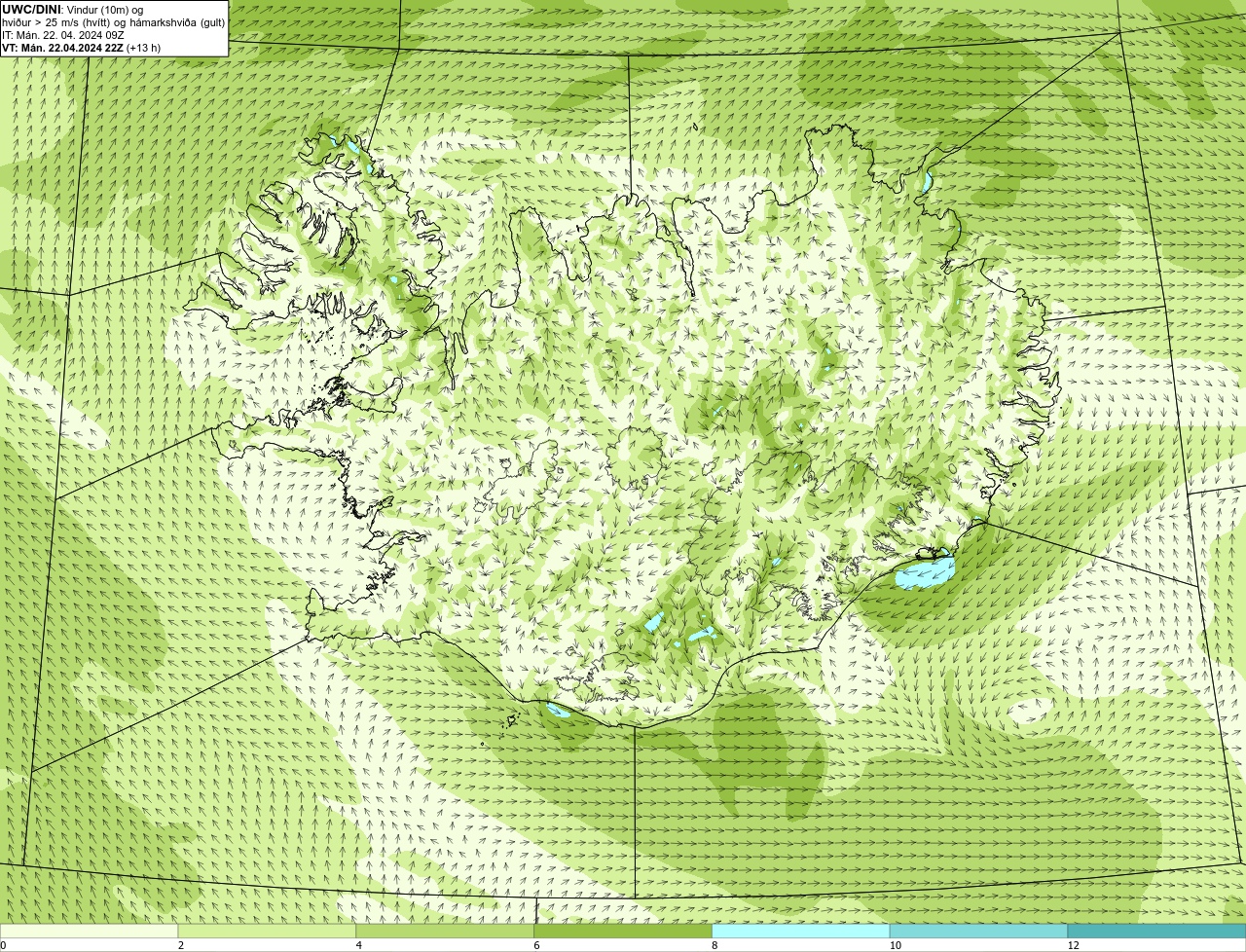
Task: Click the '2' label under the color scale
Action: pos(181,945)
